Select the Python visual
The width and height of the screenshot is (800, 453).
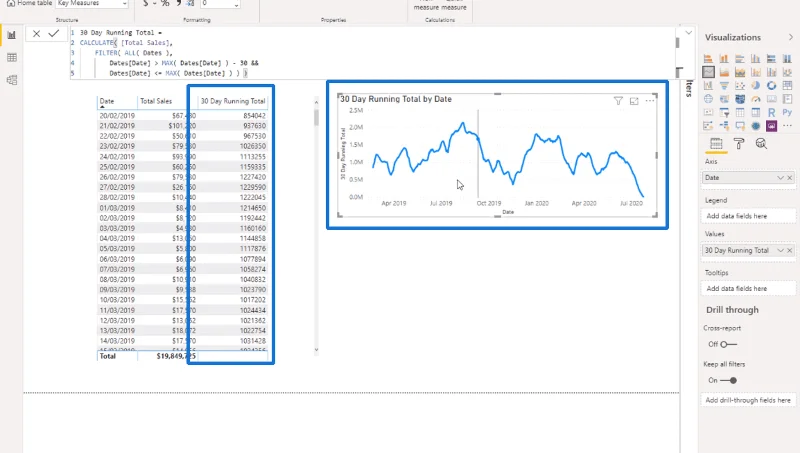[787, 112]
